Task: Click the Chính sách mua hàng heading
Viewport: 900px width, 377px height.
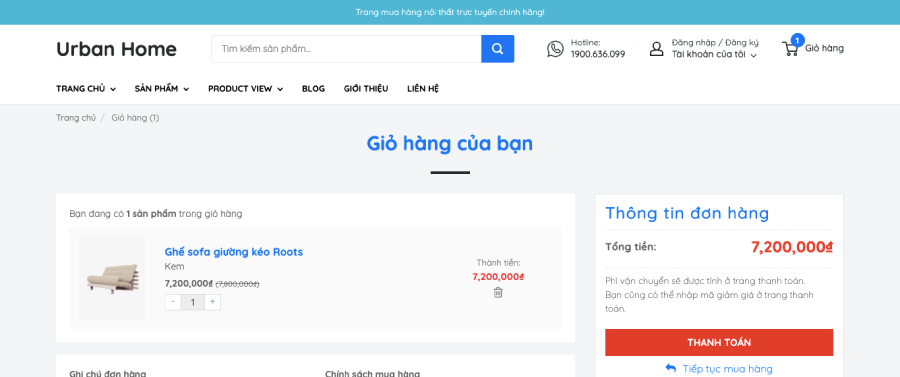Action: 373,374
